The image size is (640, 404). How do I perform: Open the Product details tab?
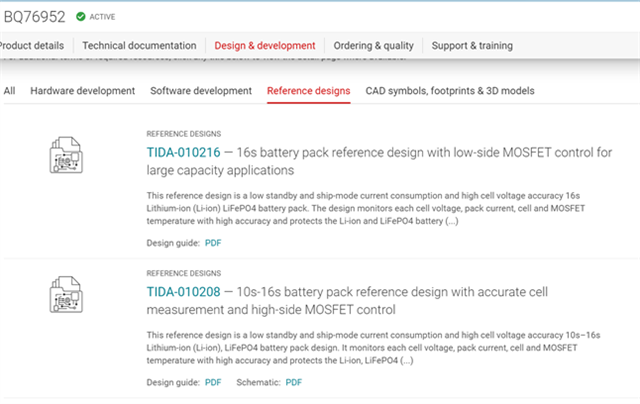pyautogui.click(x=31, y=45)
